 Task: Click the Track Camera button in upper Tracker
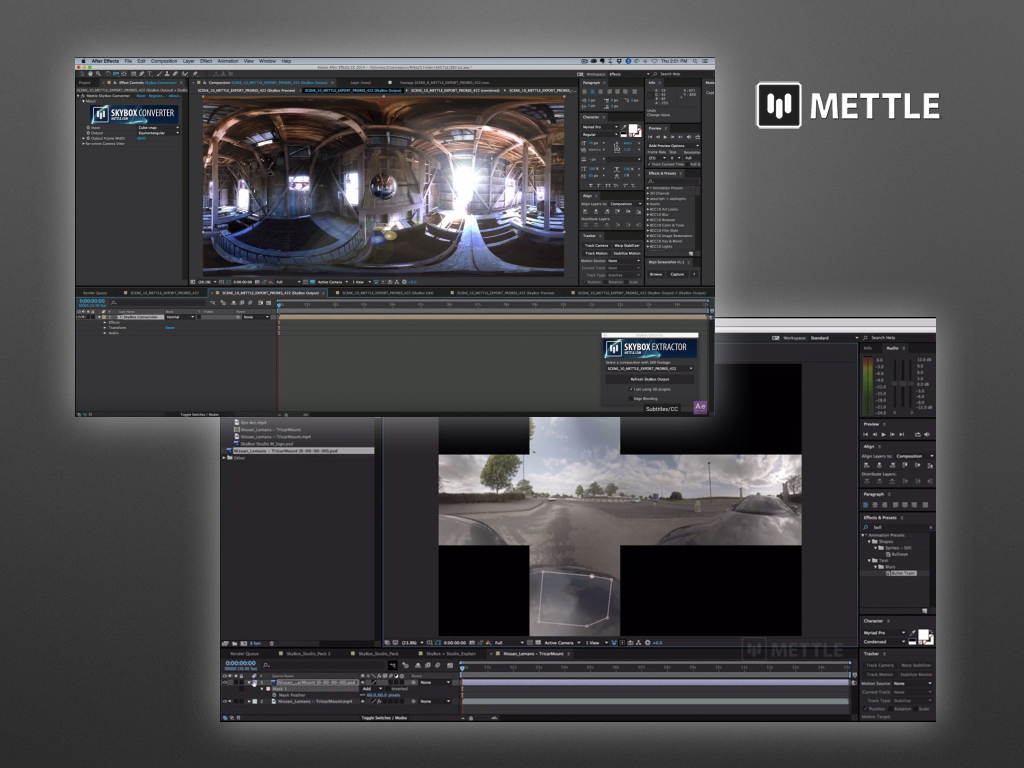coord(596,245)
